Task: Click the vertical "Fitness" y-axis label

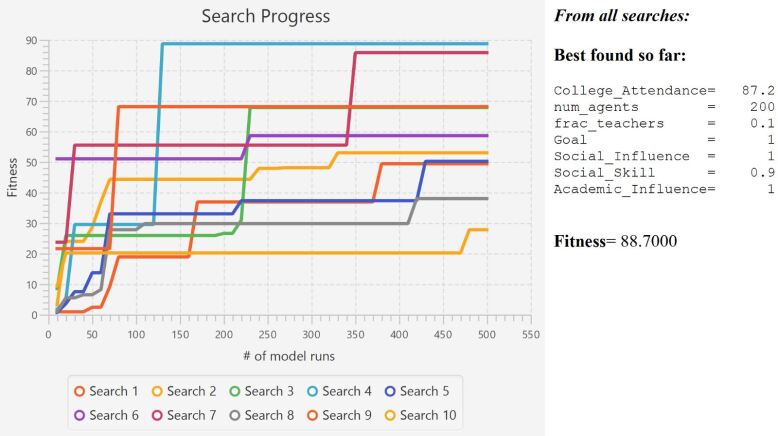Action: pyautogui.click(x=12, y=176)
